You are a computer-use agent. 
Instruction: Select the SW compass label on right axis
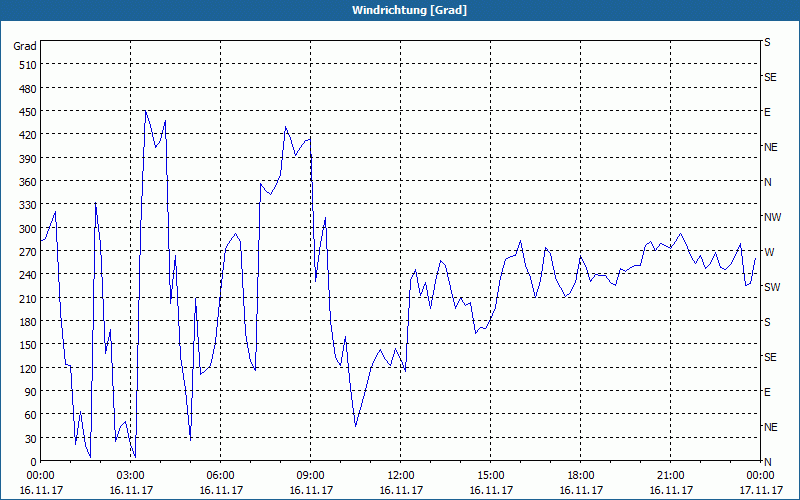[772, 287]
